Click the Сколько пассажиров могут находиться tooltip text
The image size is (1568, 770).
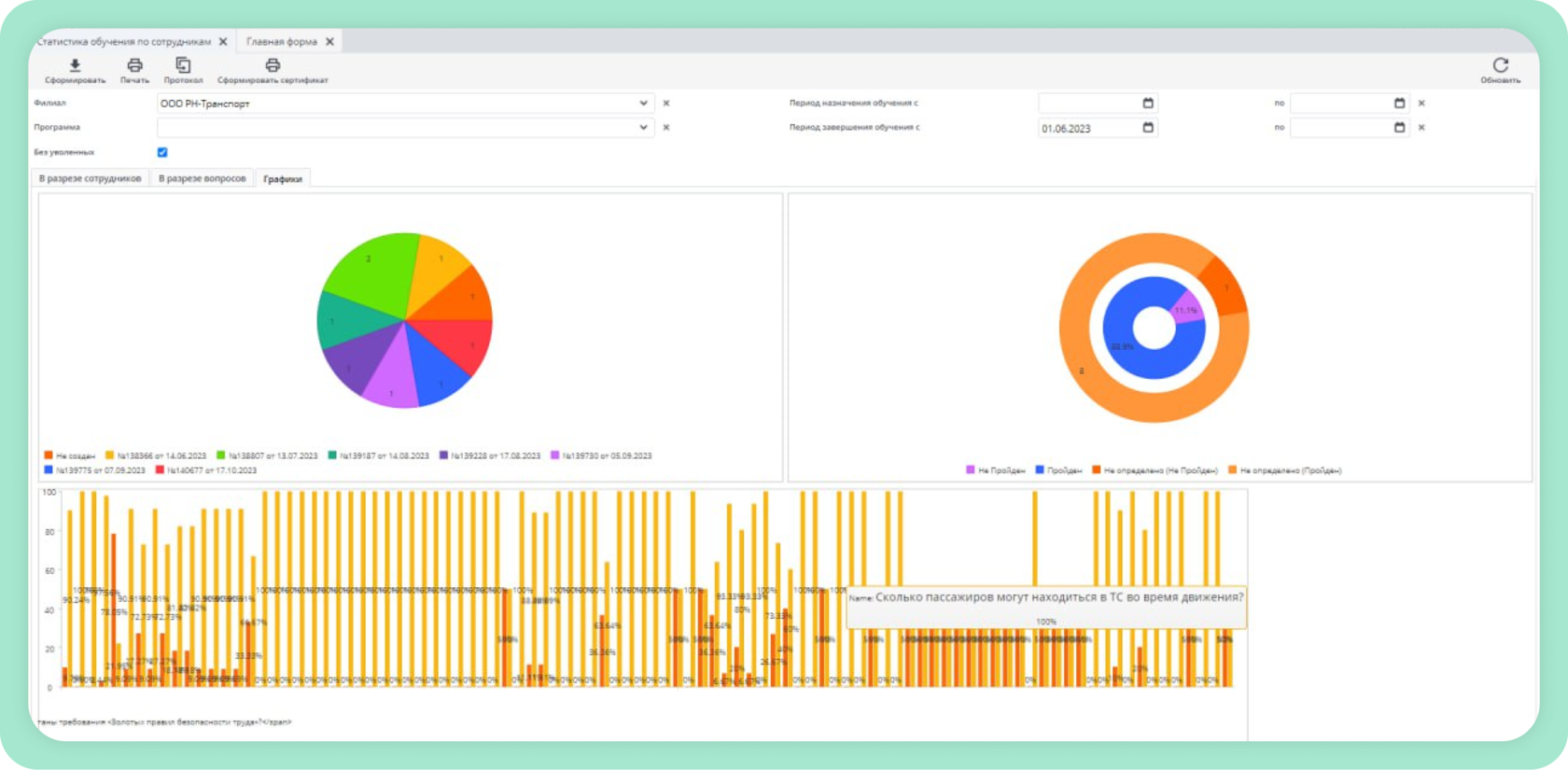(x=1058, y=597)
